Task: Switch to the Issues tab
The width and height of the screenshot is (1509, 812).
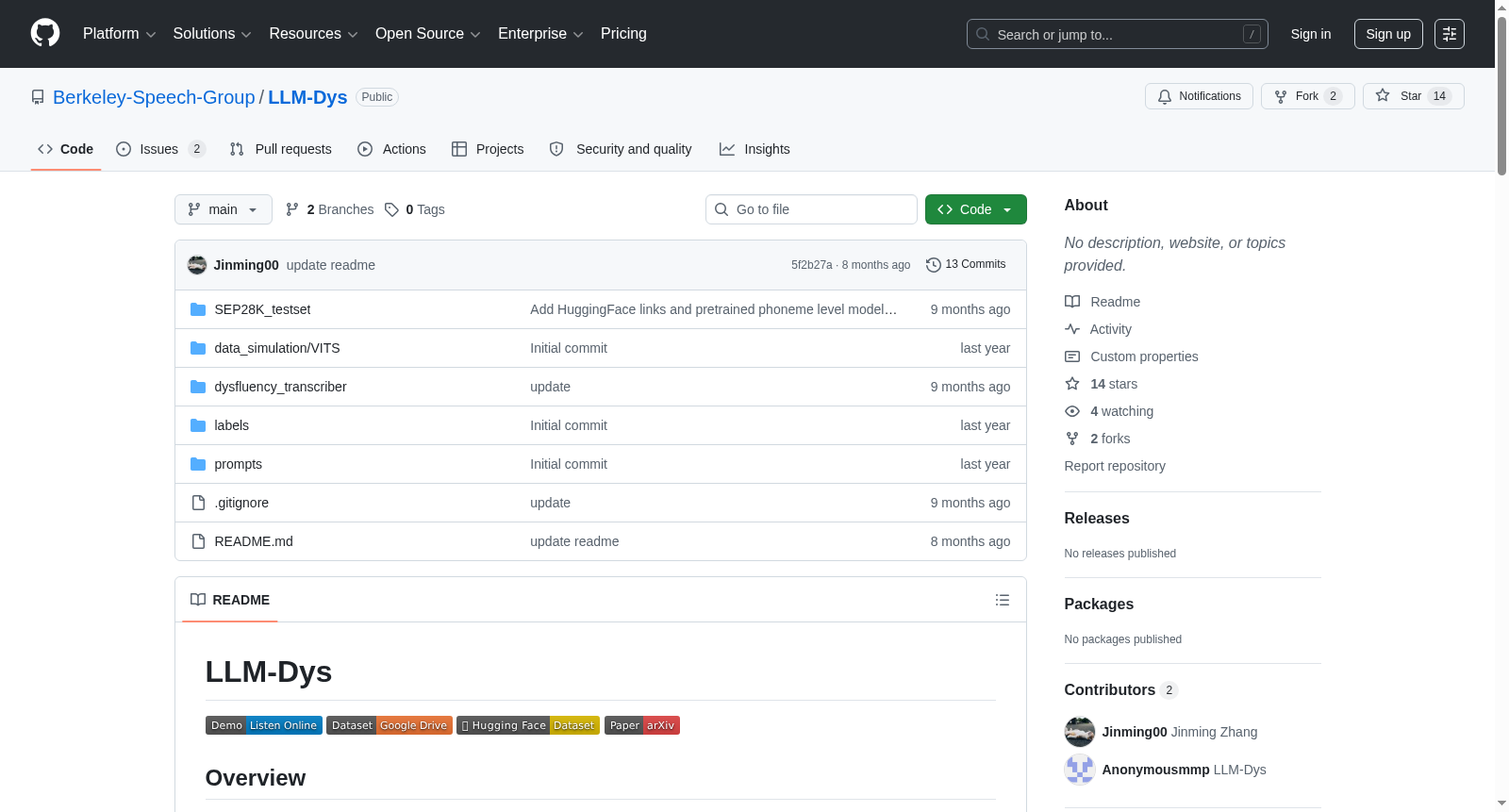Action: pos(160,149)
